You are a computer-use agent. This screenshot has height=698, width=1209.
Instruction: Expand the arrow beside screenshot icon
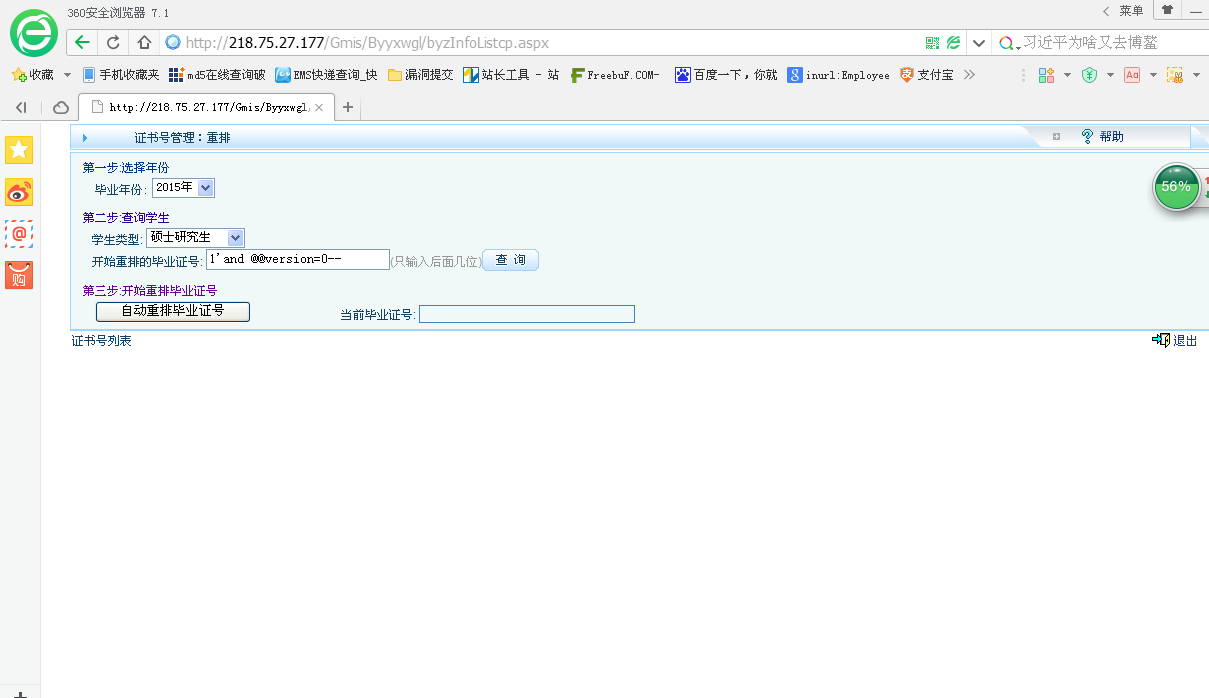point(1196,75)
